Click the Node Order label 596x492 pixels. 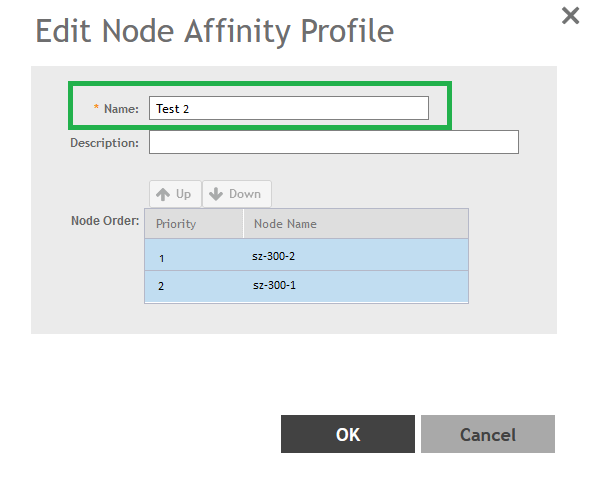(105, 221)
